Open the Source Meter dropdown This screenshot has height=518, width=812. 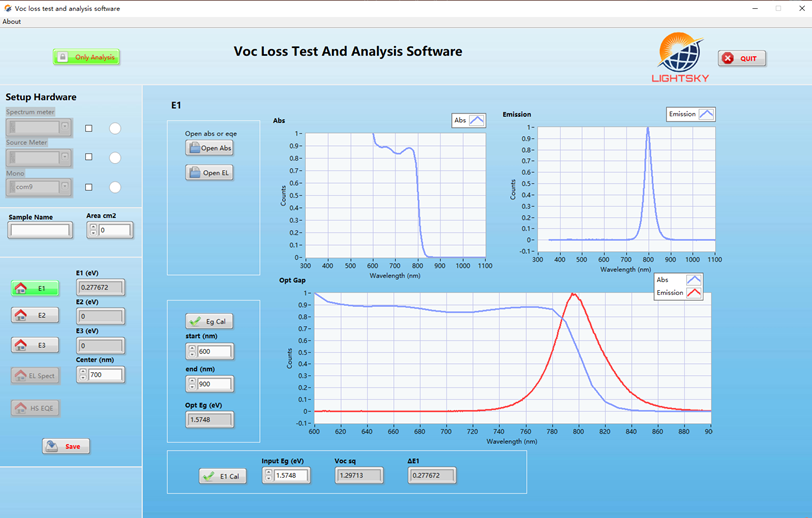[65, 157]
